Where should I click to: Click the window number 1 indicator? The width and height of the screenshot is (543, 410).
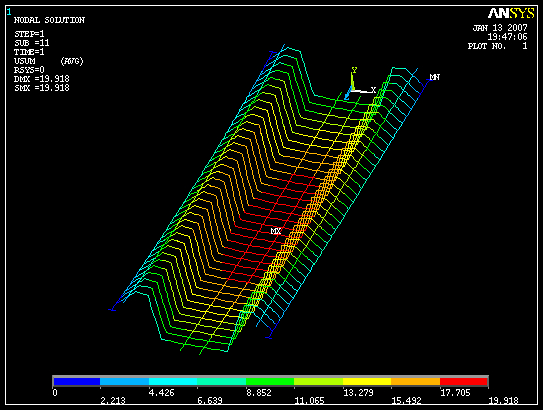[x=9, y=12]
